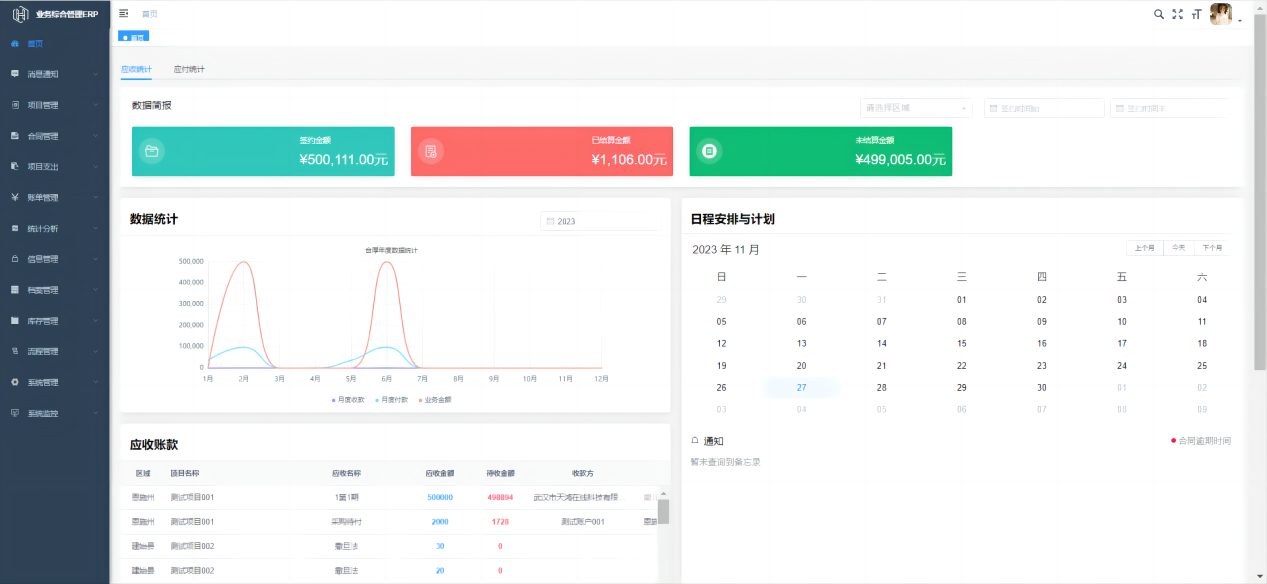This screenshot has height=584, width=1267.
Task: Select date 27 on the November calendar
Action: (x=801, y=389)
